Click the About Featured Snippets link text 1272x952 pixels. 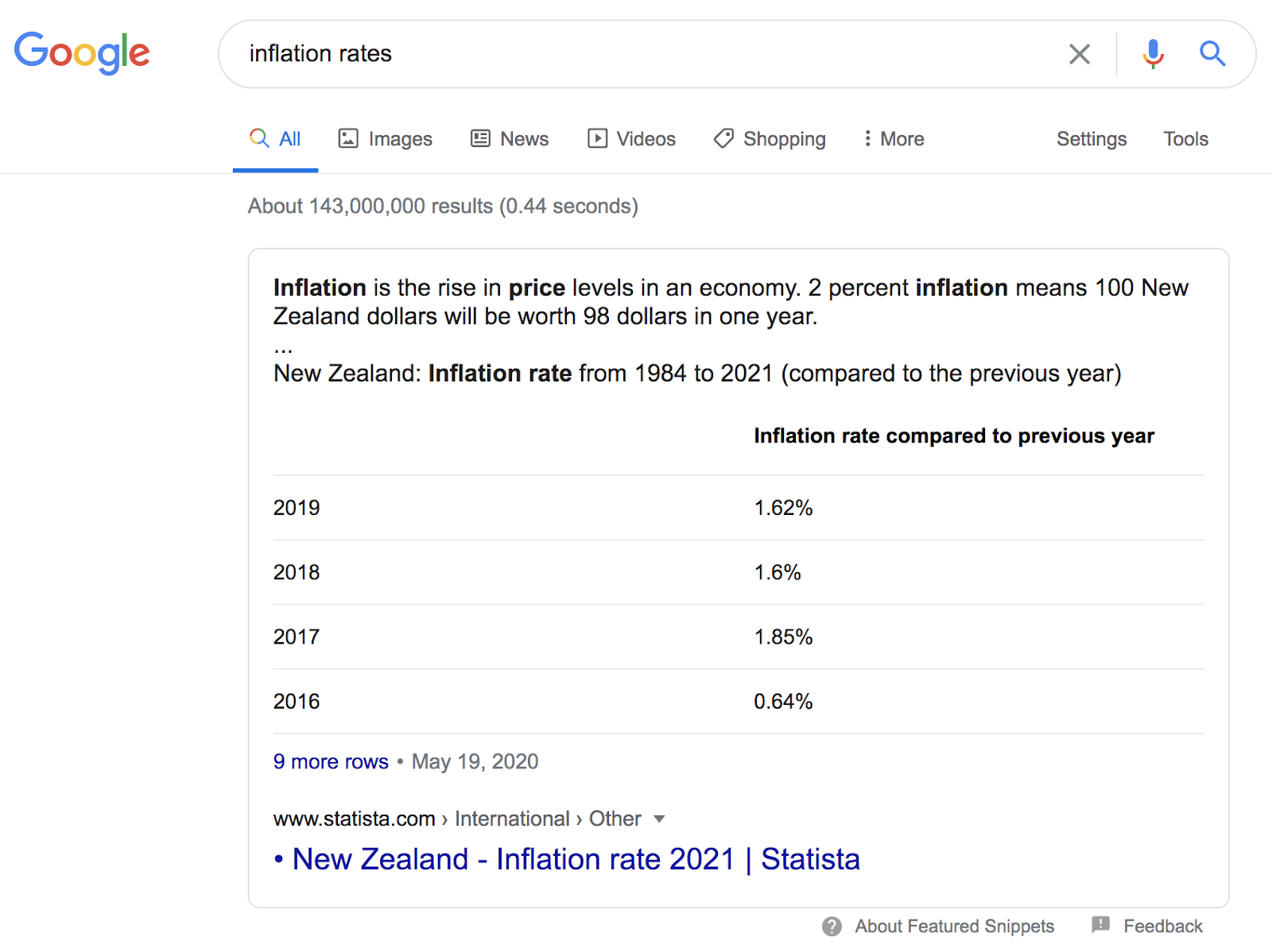(x=954, y=927)
